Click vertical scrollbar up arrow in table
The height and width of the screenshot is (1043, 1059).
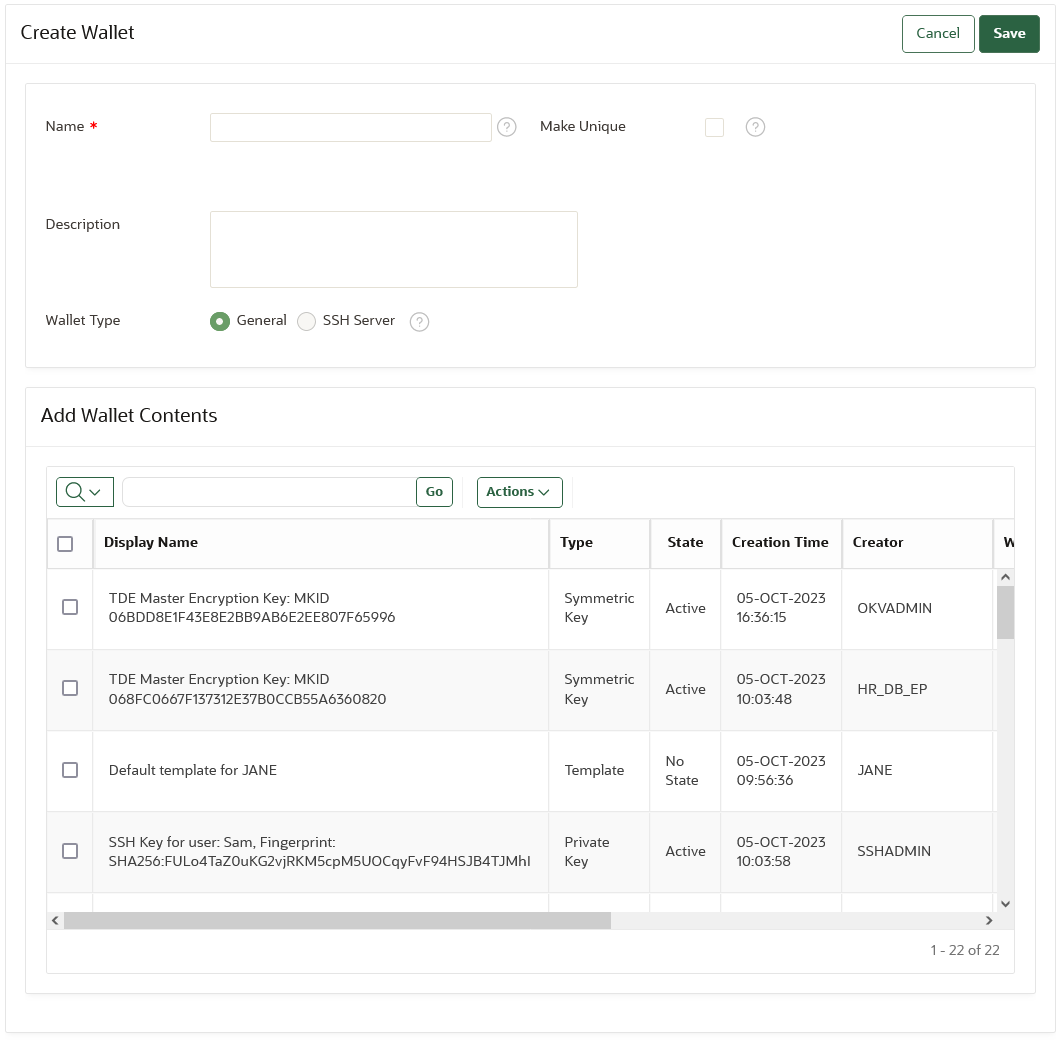(1005, 577)
